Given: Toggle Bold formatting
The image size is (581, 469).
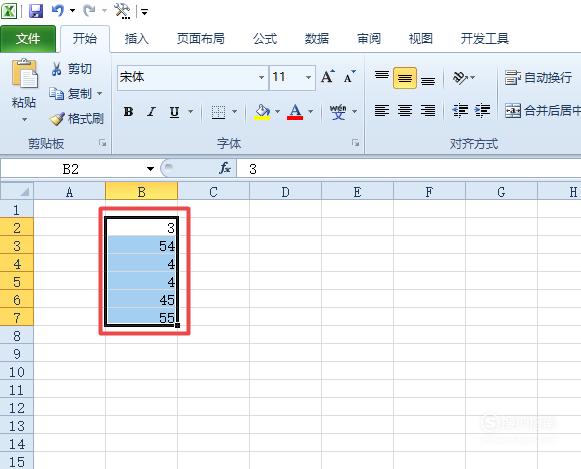Looking at the screenshot, I should pos(128,111).
